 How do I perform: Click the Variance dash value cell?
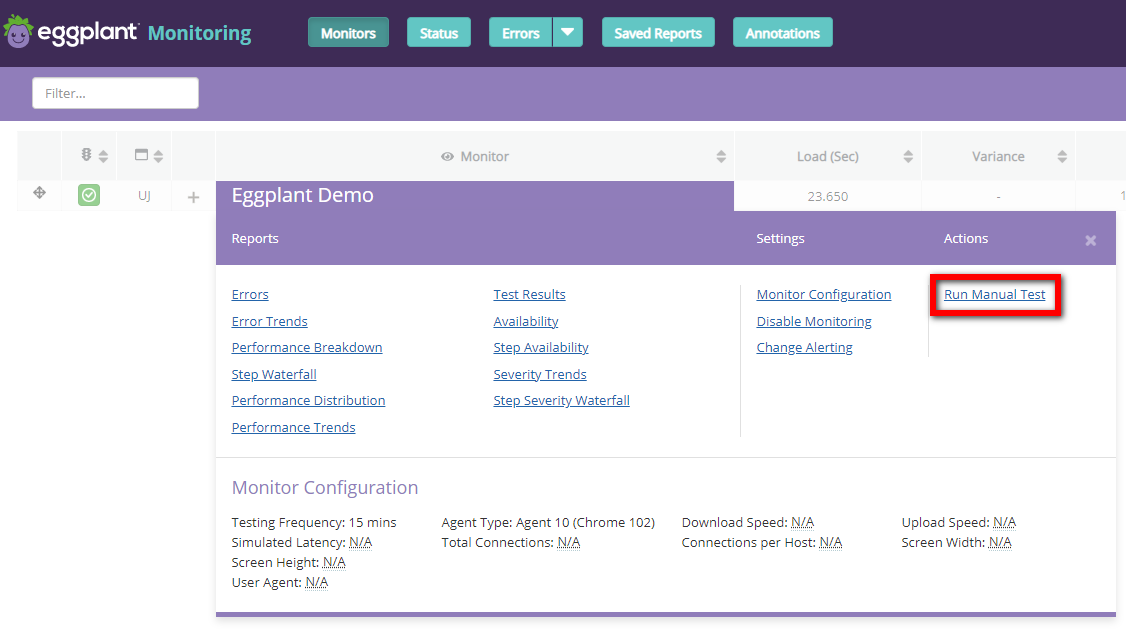(998, 196)
